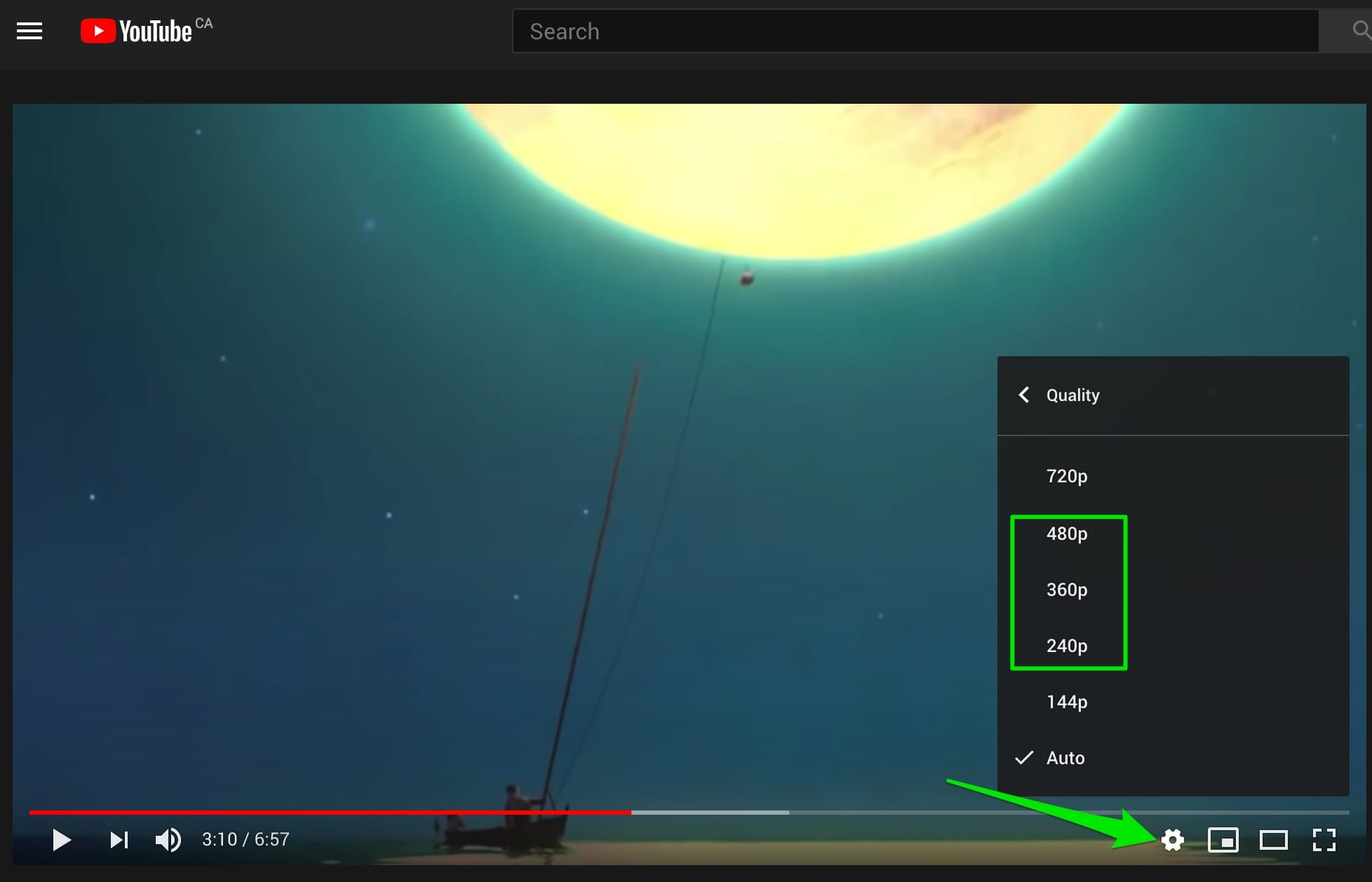Select 144p quality

pyautogui.click(x=1066, y=702)
